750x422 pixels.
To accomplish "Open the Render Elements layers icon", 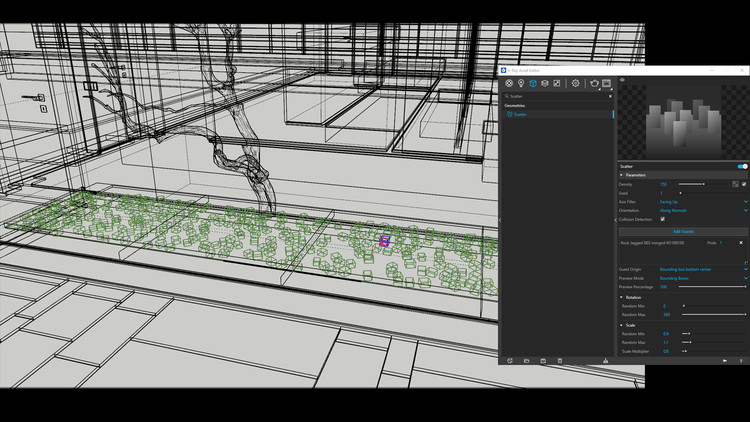I will click(x=545, y=84).
